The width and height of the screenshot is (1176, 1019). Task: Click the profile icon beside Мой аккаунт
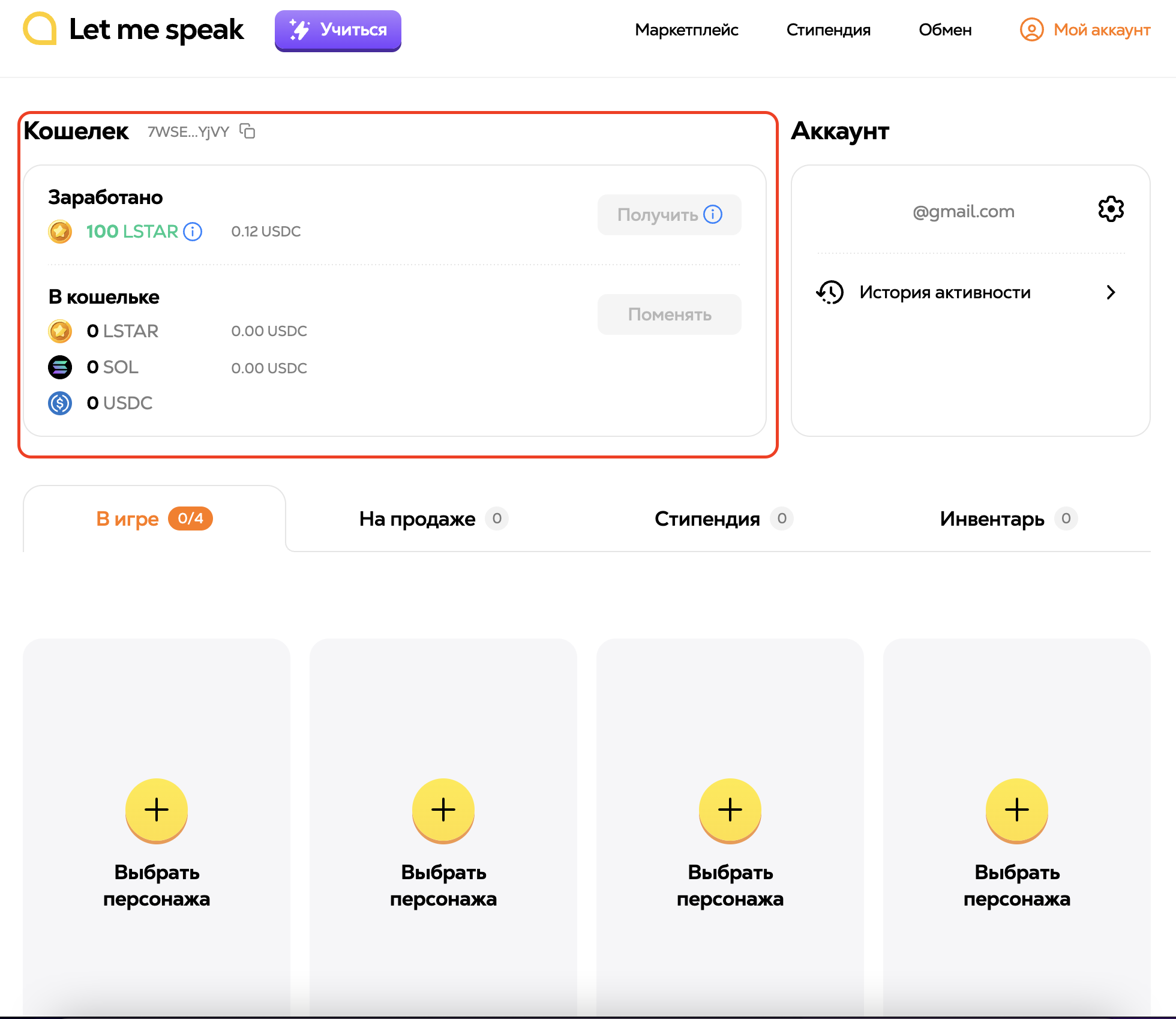(1031, 29)
